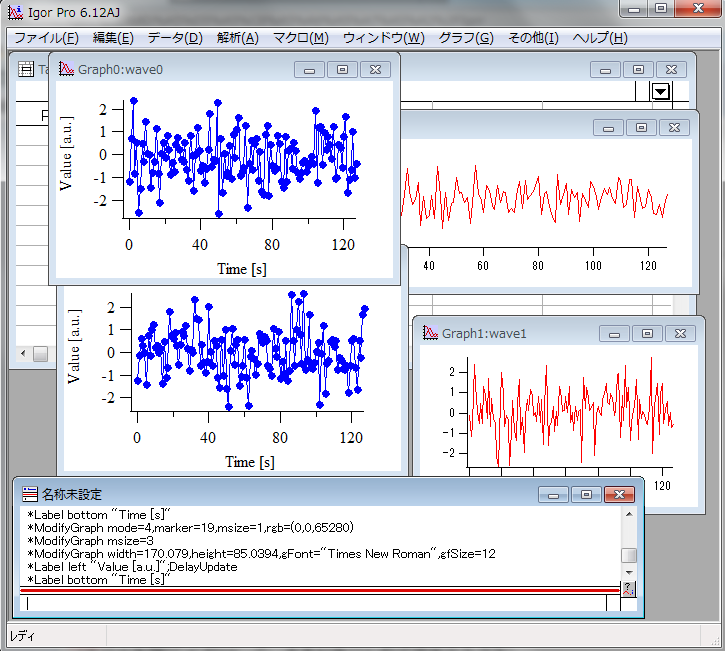Image resolution: width=725 pixels, height=651 pixels.
Task: Maximize the Graph0:wave0 window
Action: point(342,69)
